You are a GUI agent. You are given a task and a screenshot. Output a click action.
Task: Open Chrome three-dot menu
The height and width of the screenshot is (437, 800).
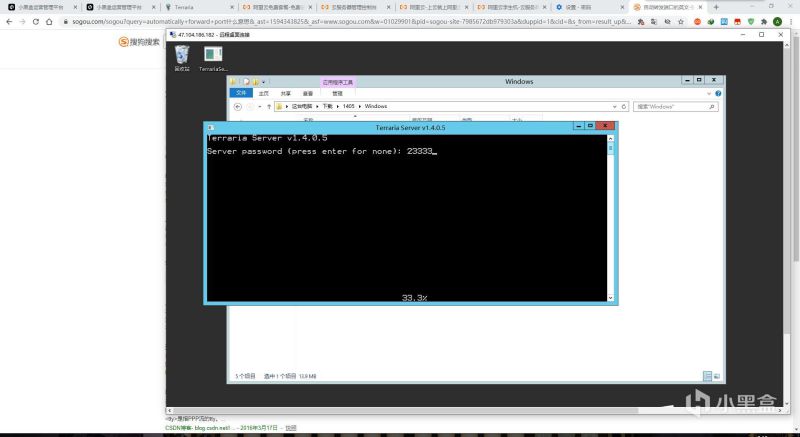[790, 22]
